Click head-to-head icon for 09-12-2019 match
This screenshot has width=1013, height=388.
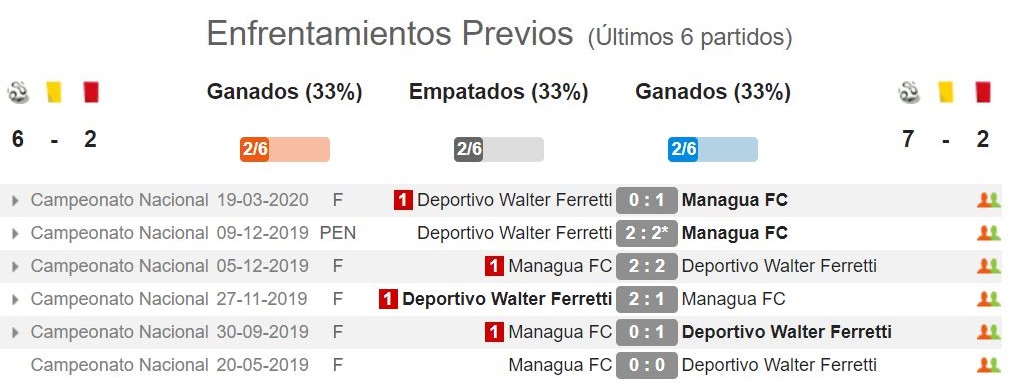988,233
